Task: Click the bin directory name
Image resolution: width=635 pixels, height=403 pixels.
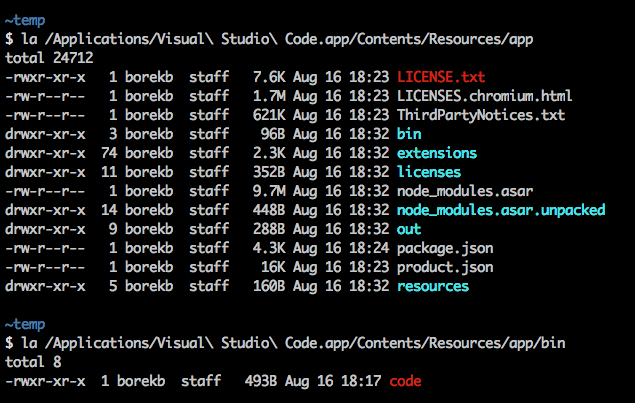Action: tap(409, 134)
